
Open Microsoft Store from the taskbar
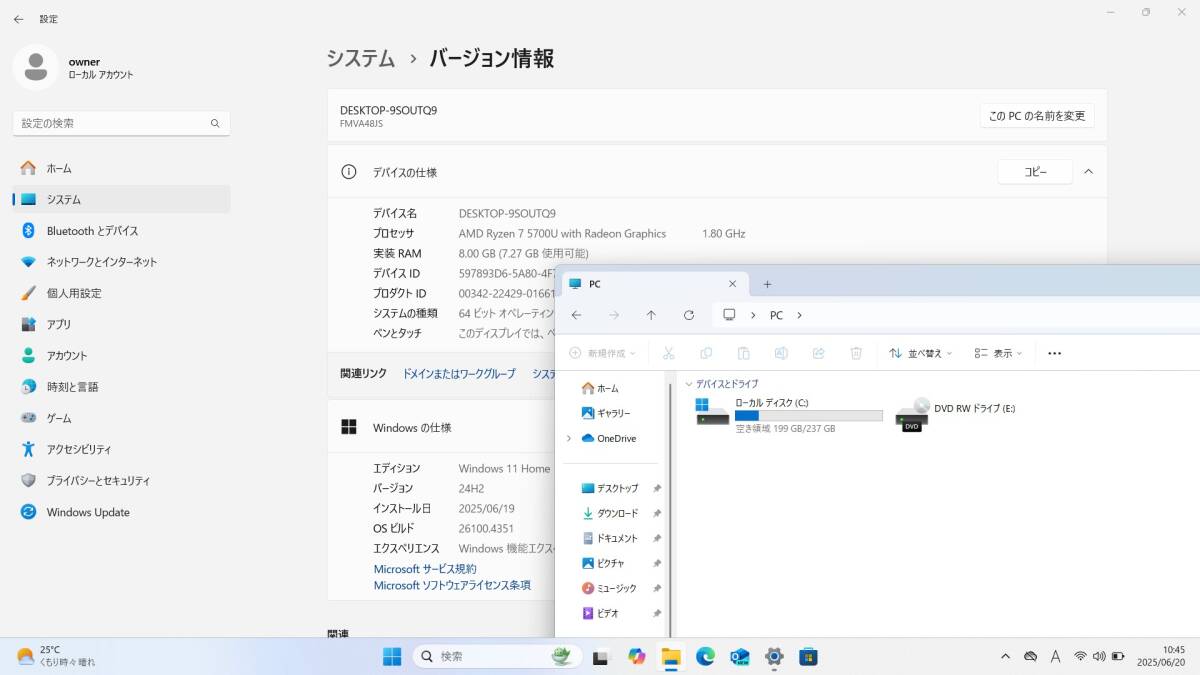point(808,657)
